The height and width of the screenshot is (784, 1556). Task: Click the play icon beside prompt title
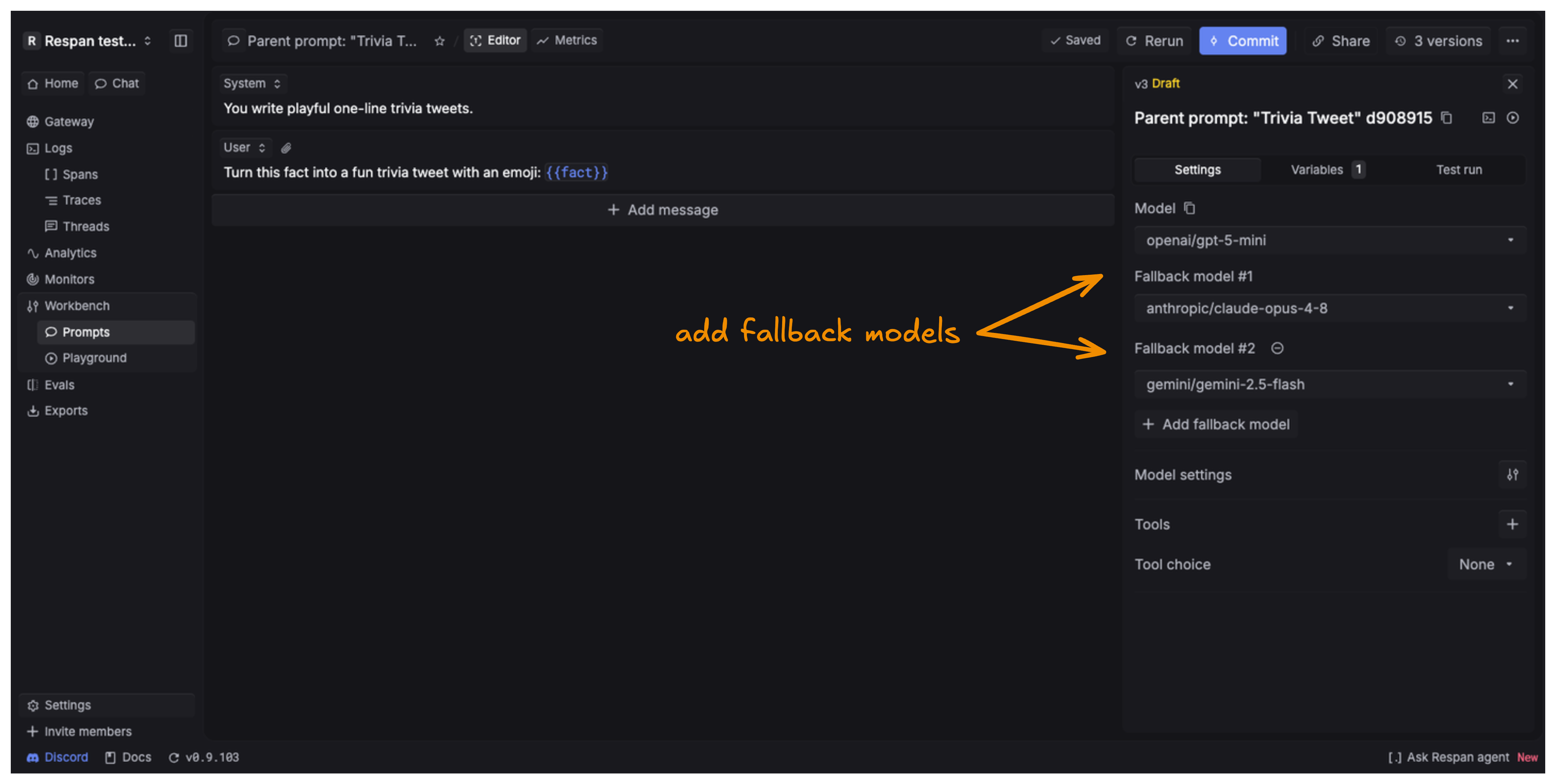(1513, 118)
